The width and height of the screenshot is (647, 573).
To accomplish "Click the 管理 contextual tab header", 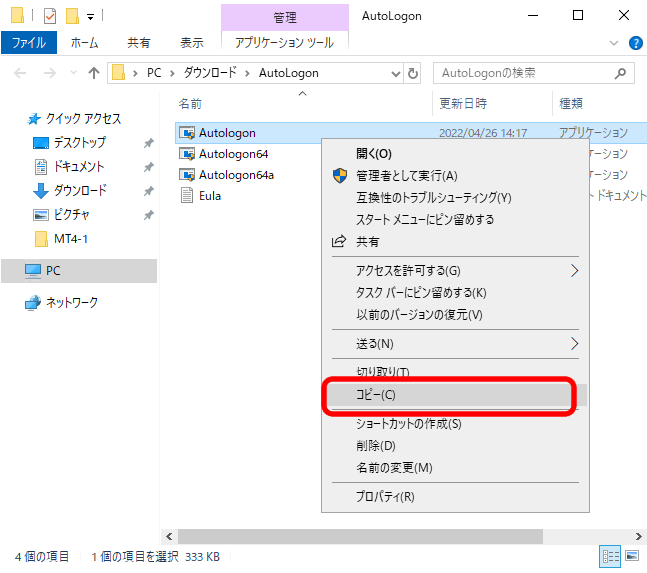I will (285, 17).
